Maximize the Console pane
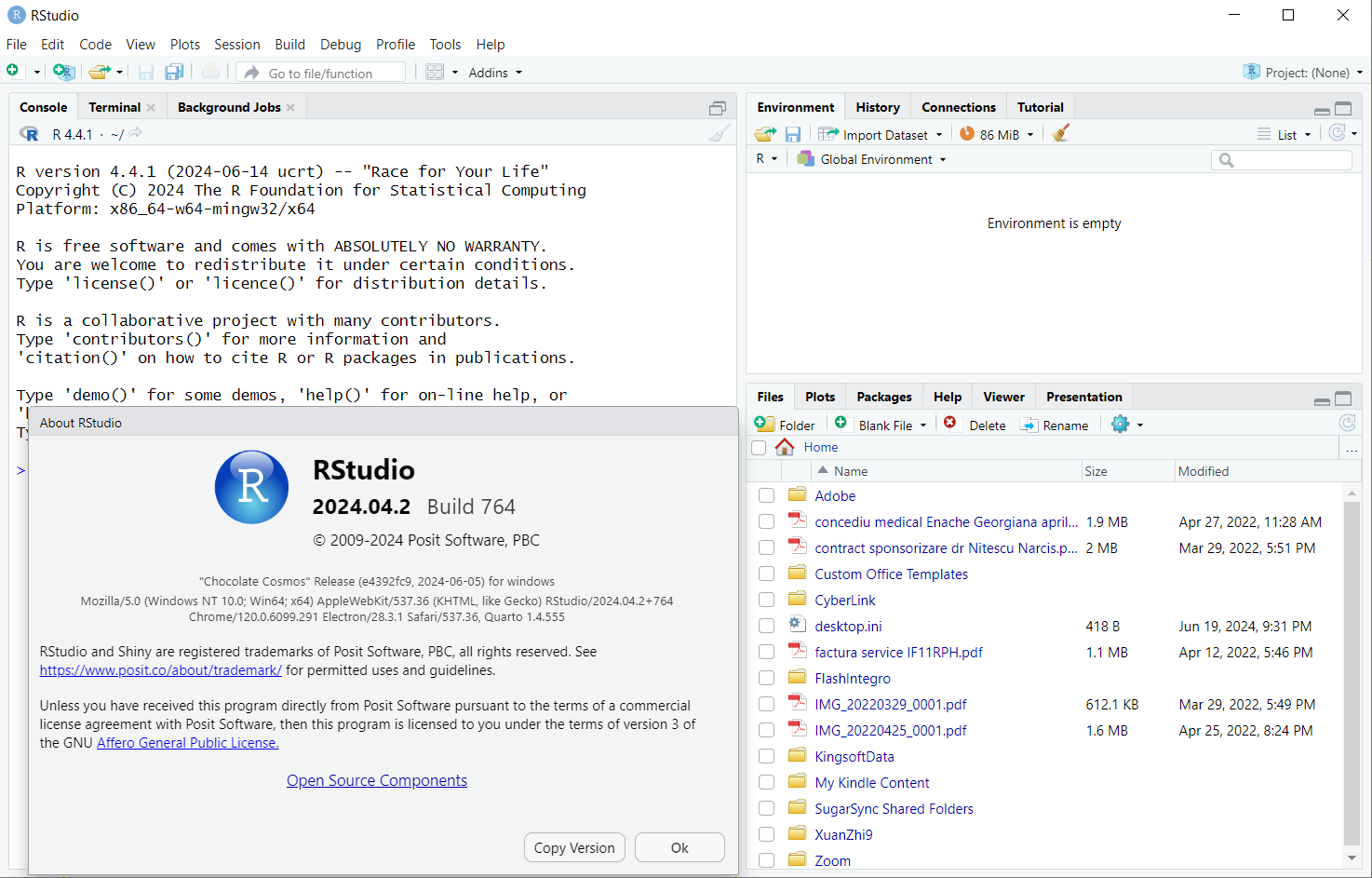 tap(718, 109)
